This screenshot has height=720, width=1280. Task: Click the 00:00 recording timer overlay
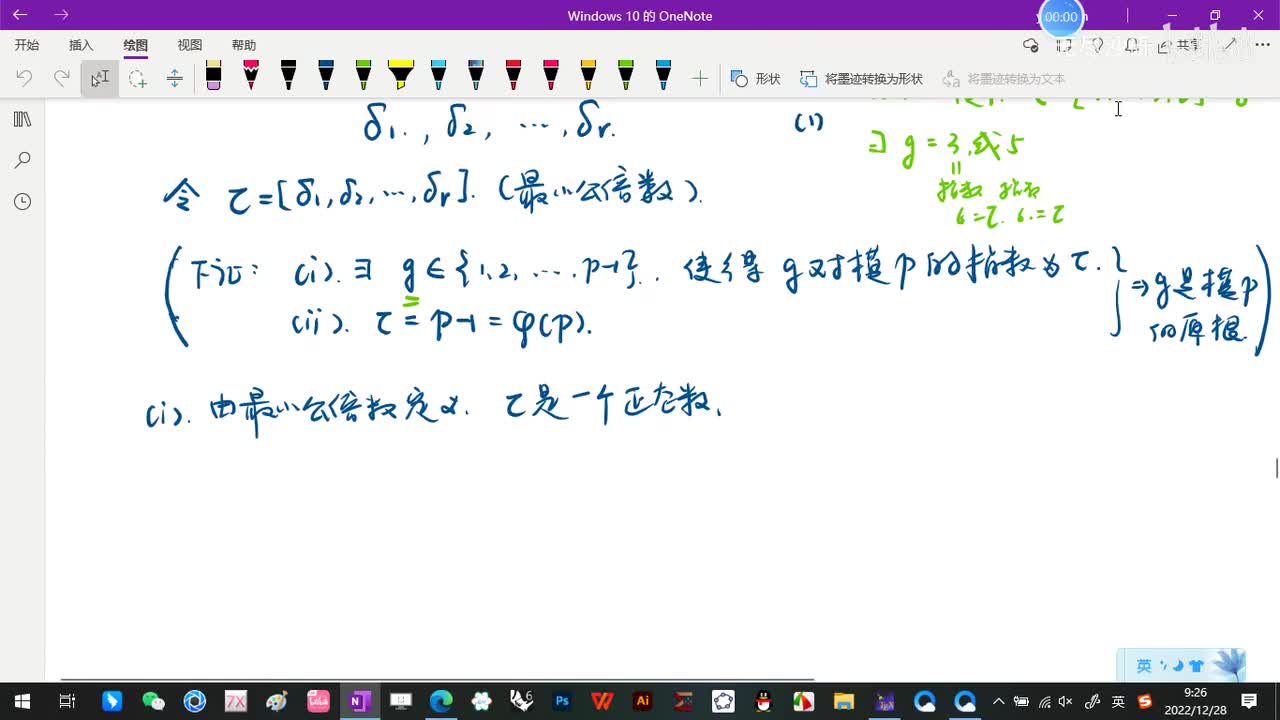[1062, 17]
